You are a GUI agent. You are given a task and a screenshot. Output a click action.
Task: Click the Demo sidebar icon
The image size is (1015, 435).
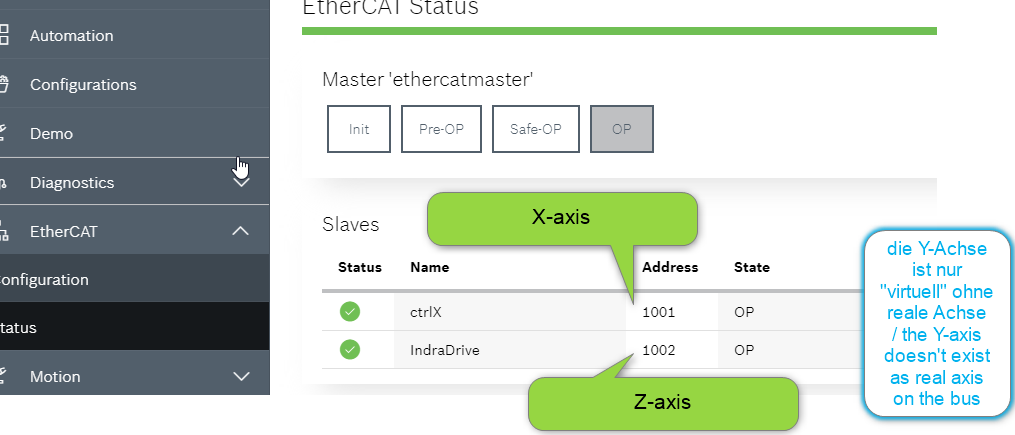pos(4,133)
